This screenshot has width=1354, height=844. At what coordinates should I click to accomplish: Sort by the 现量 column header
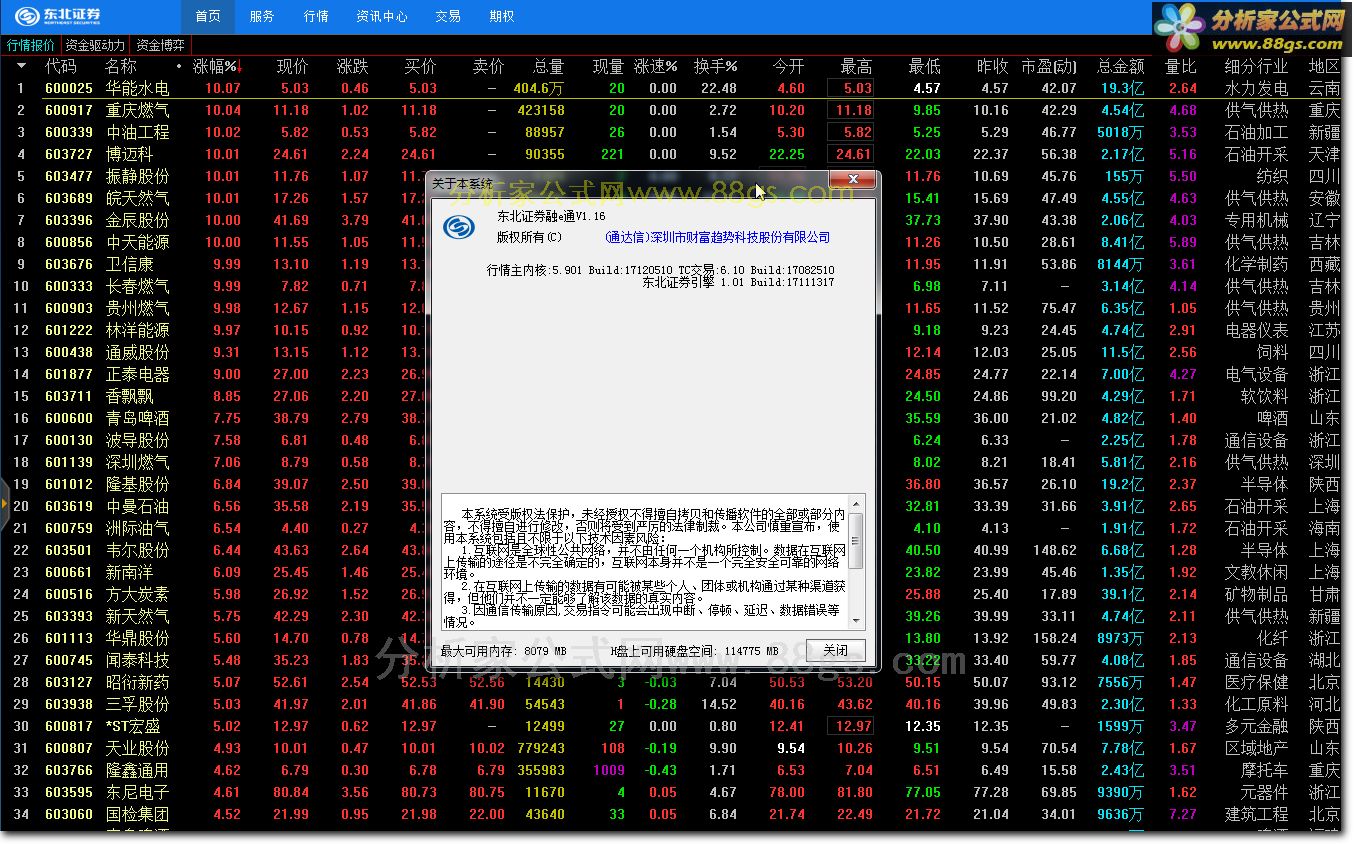pyautogui.click(x=609, y=66)
